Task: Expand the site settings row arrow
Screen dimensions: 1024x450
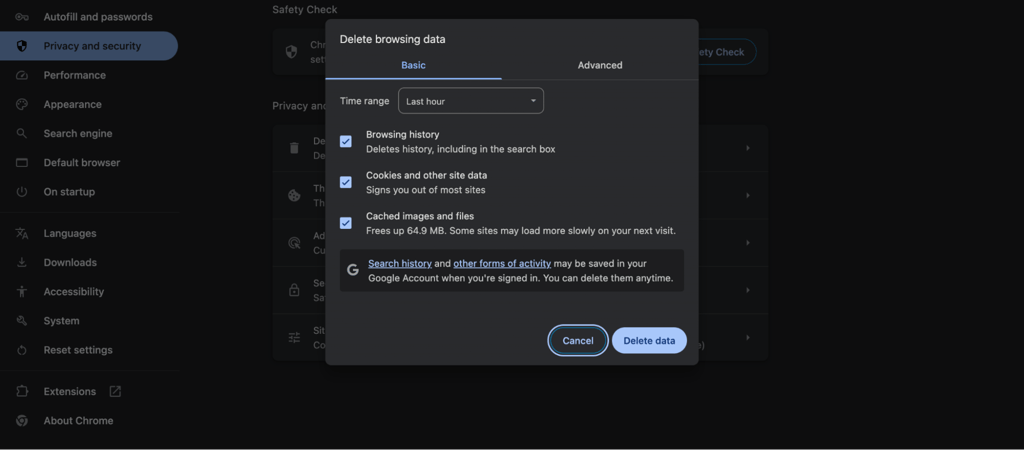Action: pos(748,338)
